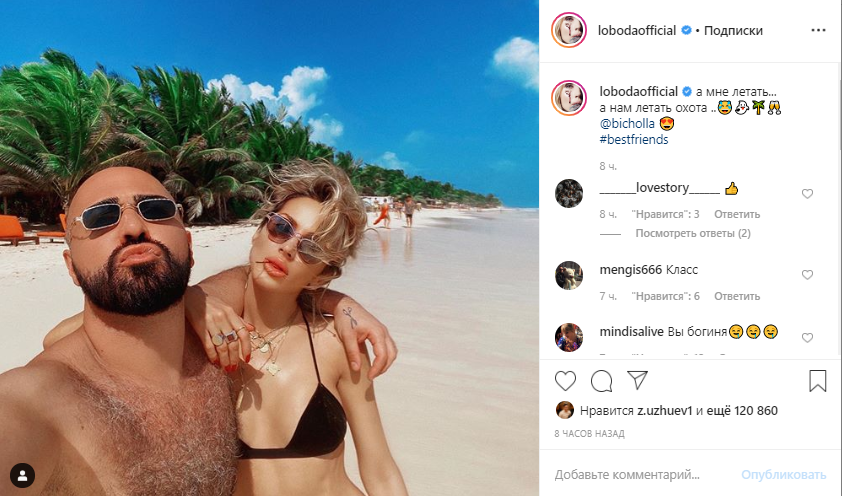View likes list 'ещё 120 860'

[x=742, y=411]
